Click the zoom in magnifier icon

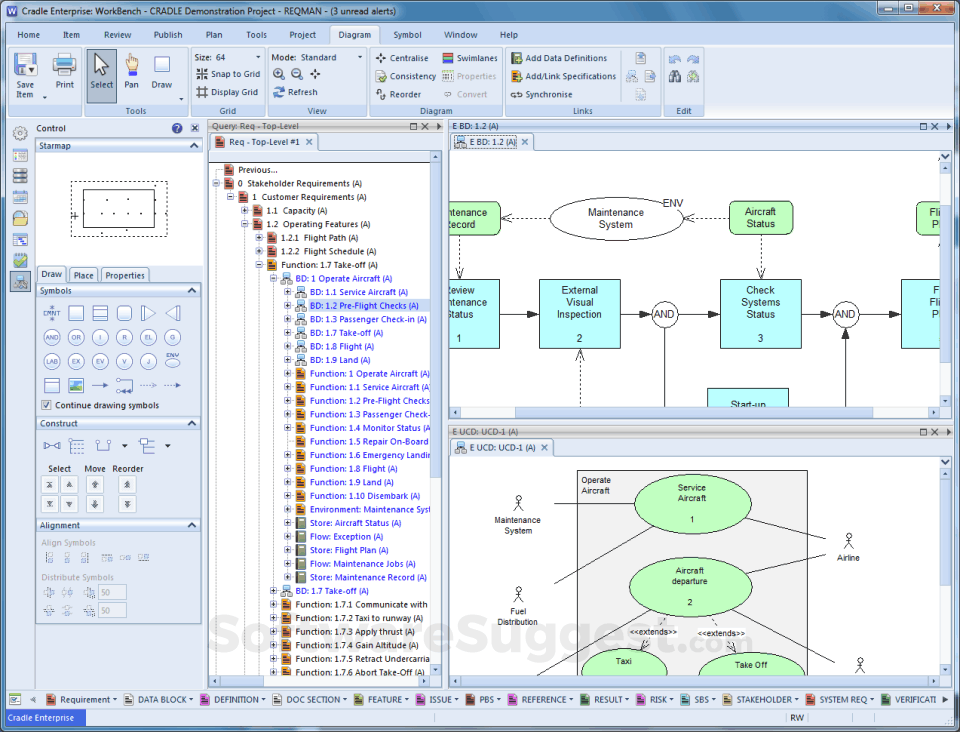click(279, 74)
